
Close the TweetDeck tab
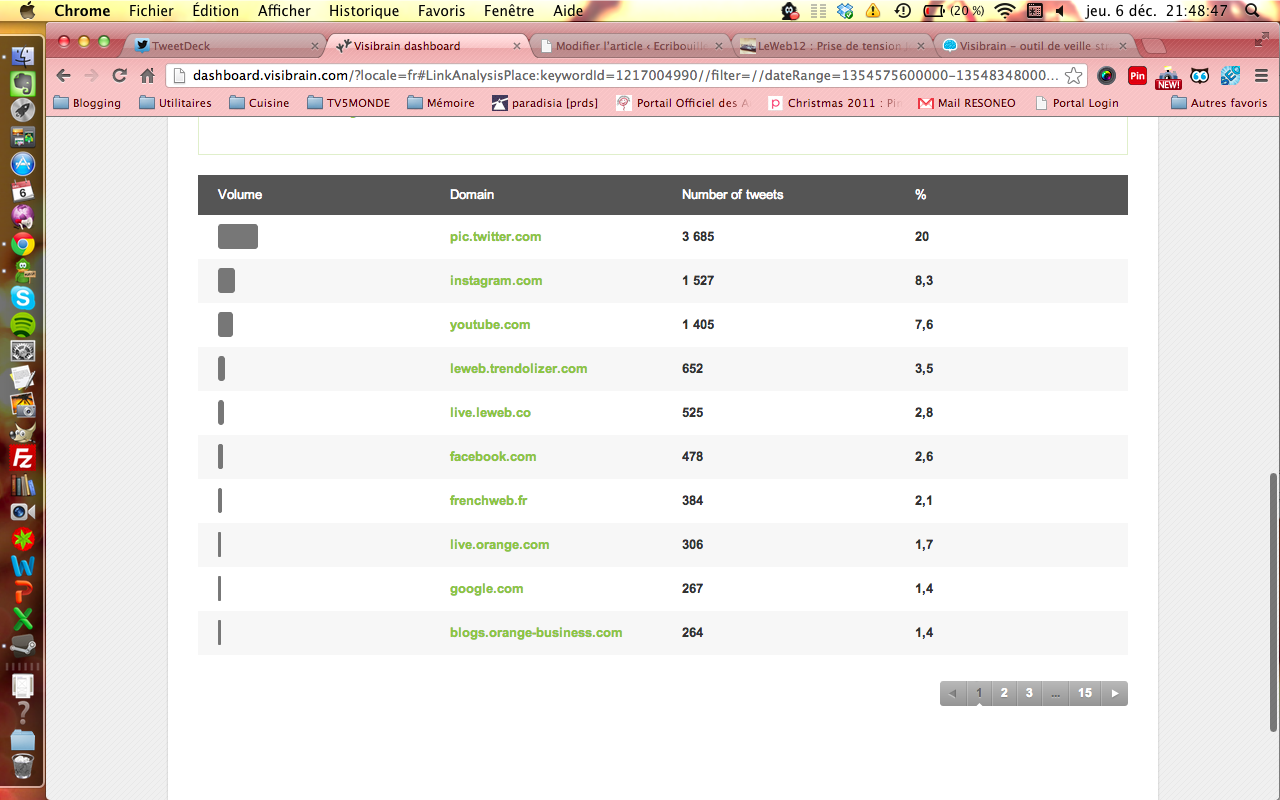[x=314, y=46]
